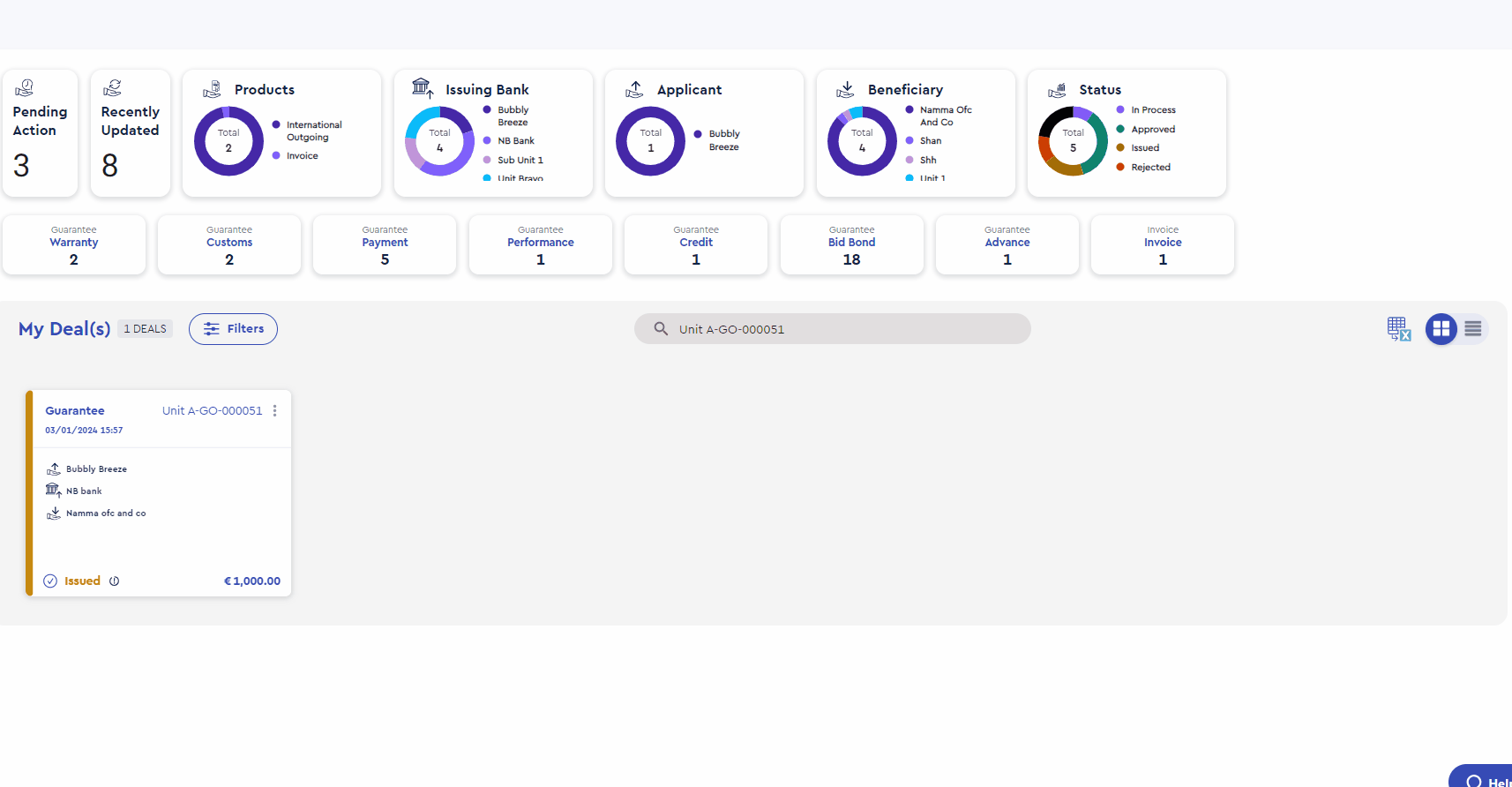Click the Recently Updated card icon
1512x787 pixels.
coord(113,87)
